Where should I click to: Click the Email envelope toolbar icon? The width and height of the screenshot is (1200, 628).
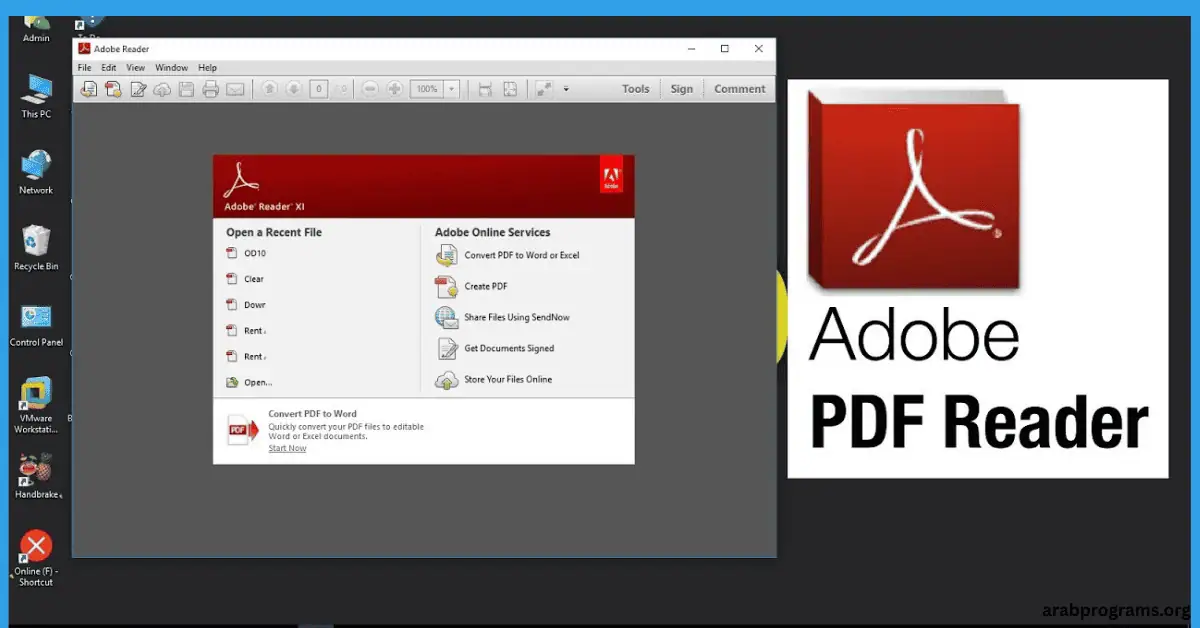[x=235, y=89]
